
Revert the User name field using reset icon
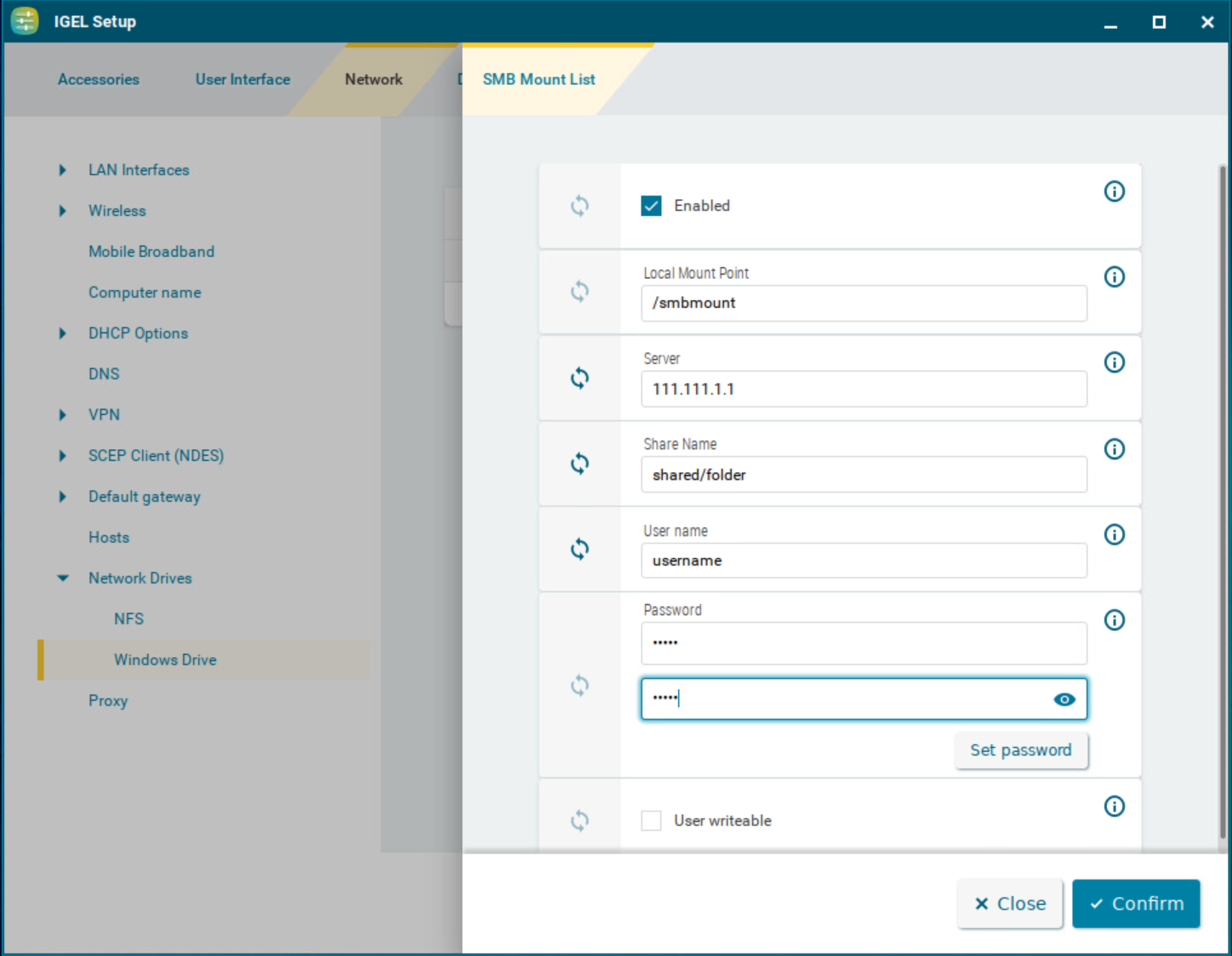point(579,549)
